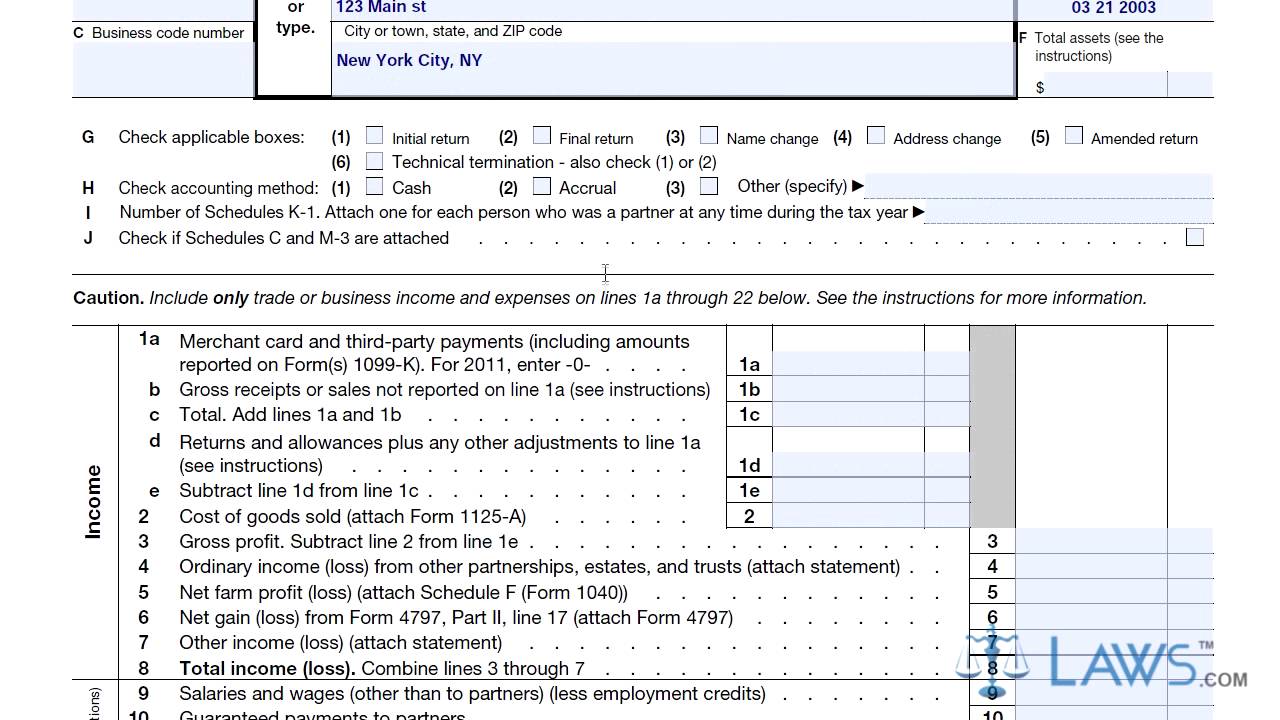Click the line 2 cost of goods field
This screenshot has height=720, width=1280.
point(848,516)
